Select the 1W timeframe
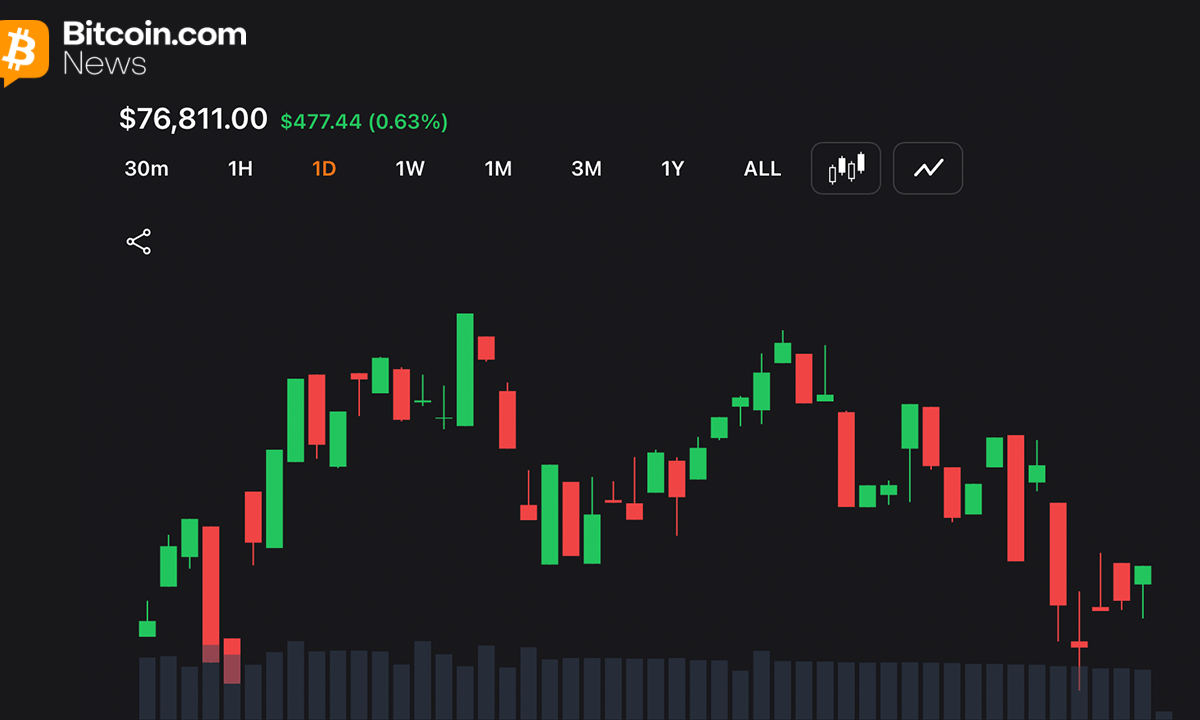 (x=410, y=169)
